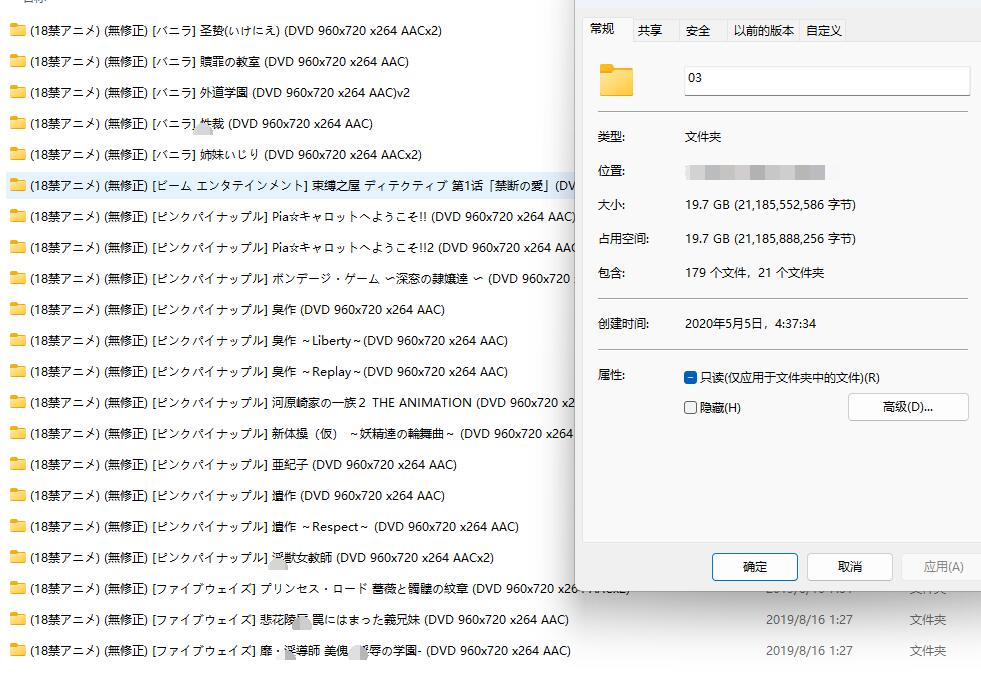Select folder icon for 新体操(仮) entry
Image resolution: width=981 pixels, height=675 pixels.
pyautogui.click(x=17, y=433)
